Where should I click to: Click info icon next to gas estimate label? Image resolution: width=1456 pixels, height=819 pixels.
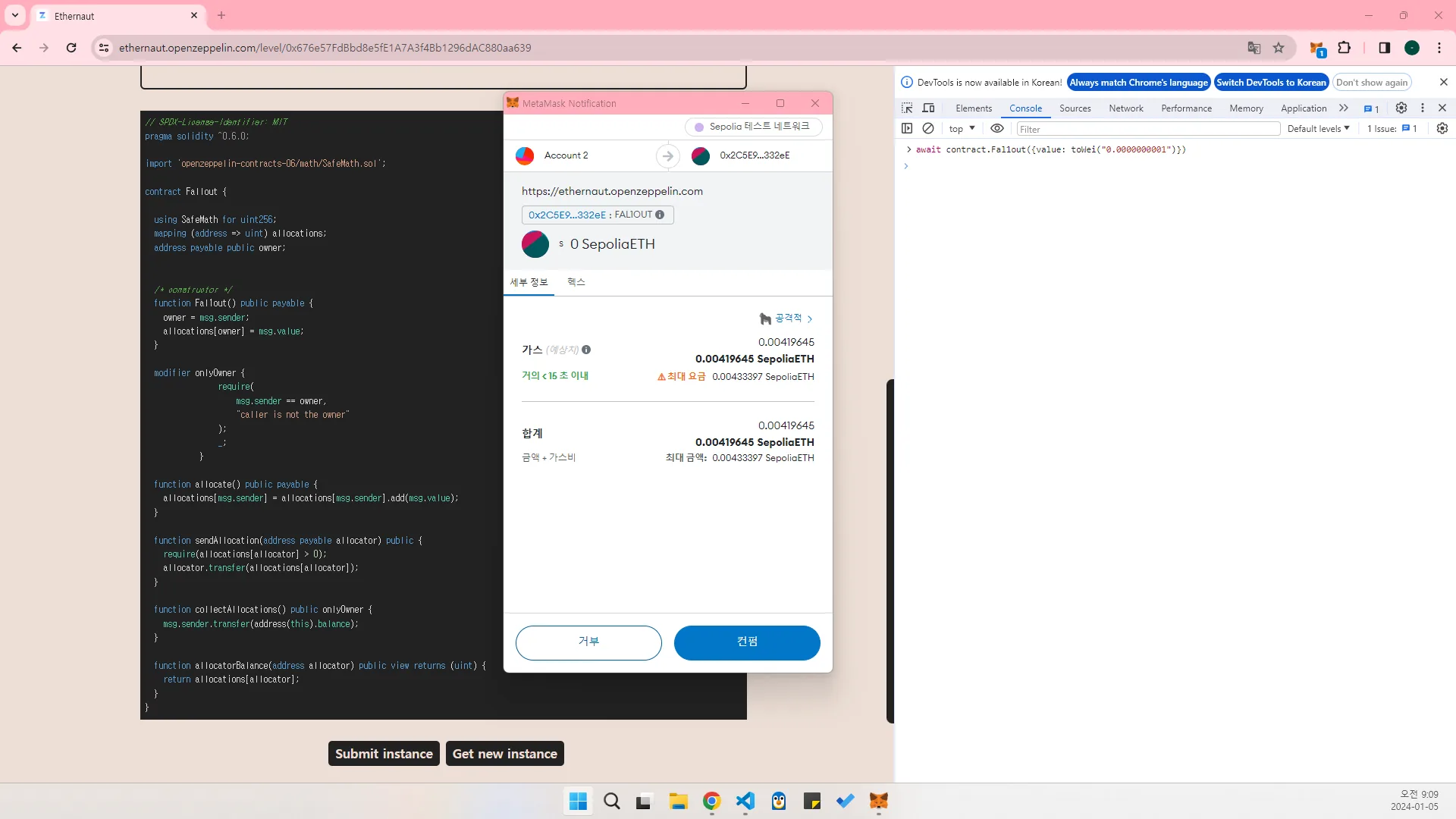coord(586,350)
